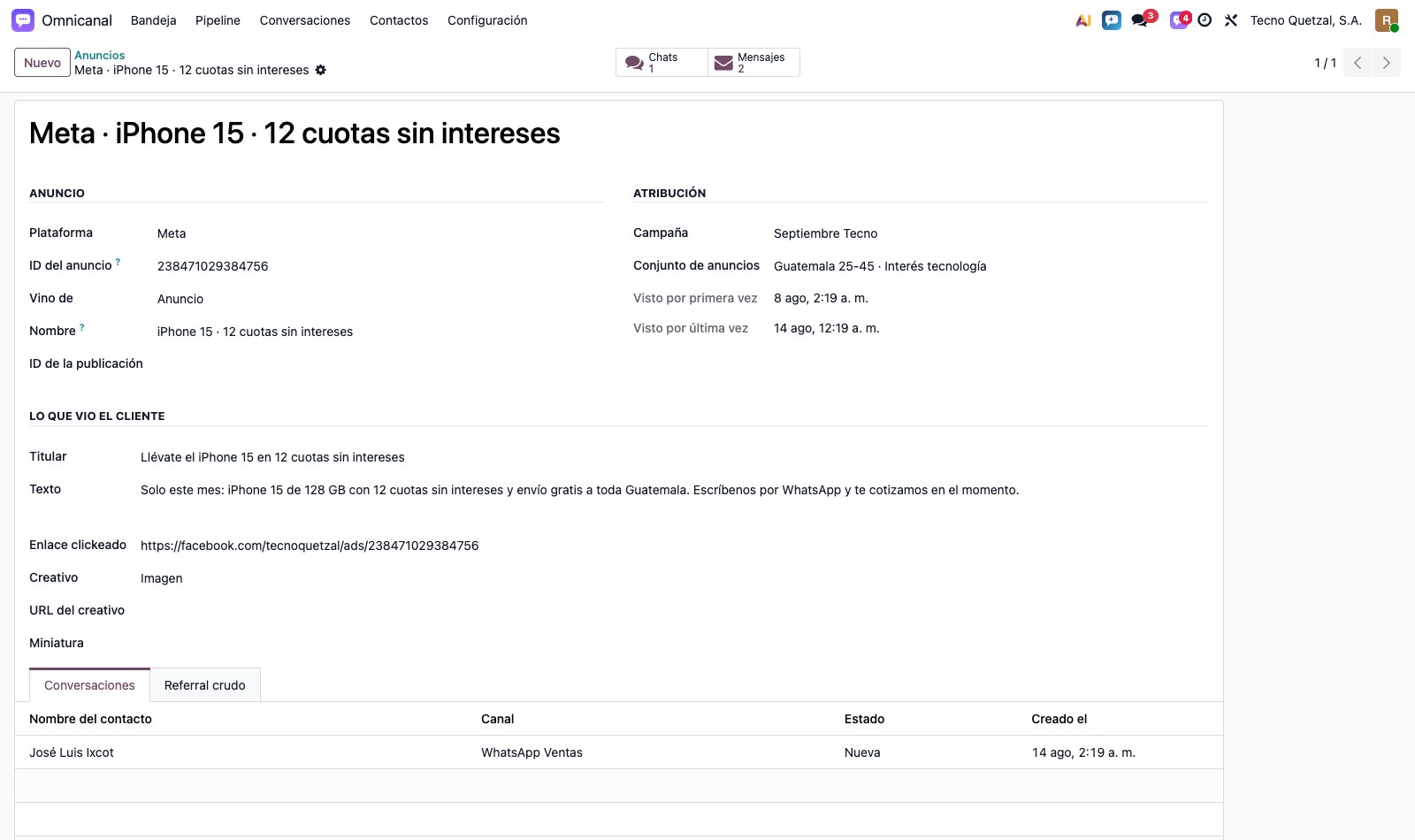Click the Nuevo button
Screen dimensions: 1415x840
tap(42, 63)
